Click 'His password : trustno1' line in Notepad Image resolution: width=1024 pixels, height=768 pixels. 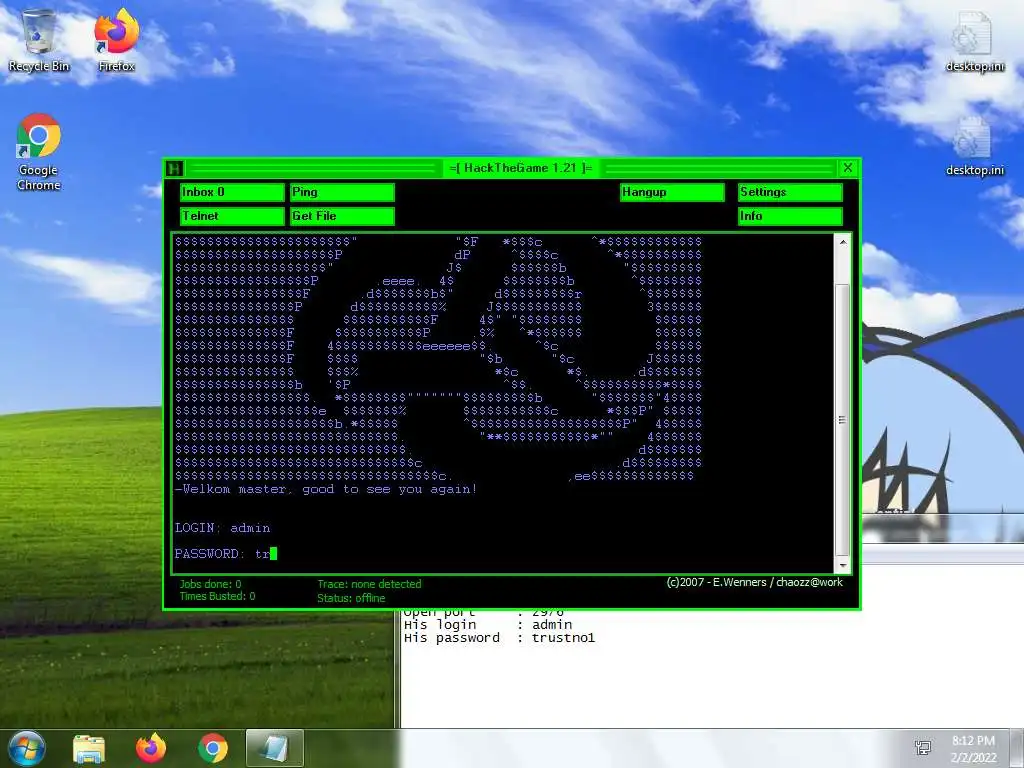[x=500, y=638]
